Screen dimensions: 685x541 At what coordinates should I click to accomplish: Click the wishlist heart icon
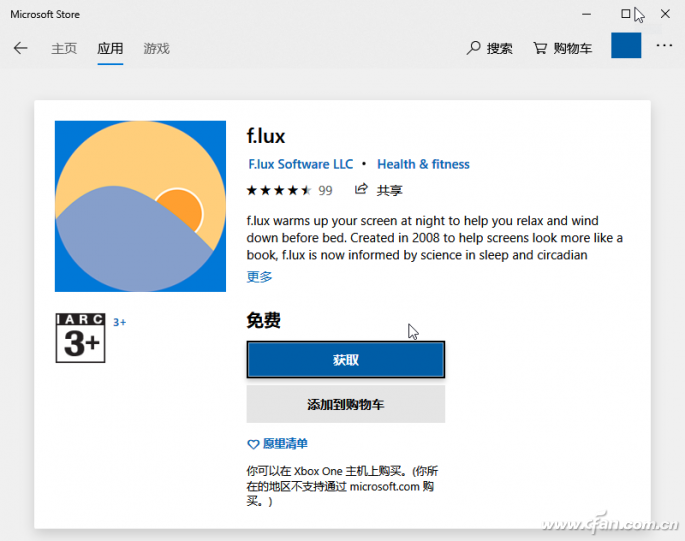pos(253,444)
